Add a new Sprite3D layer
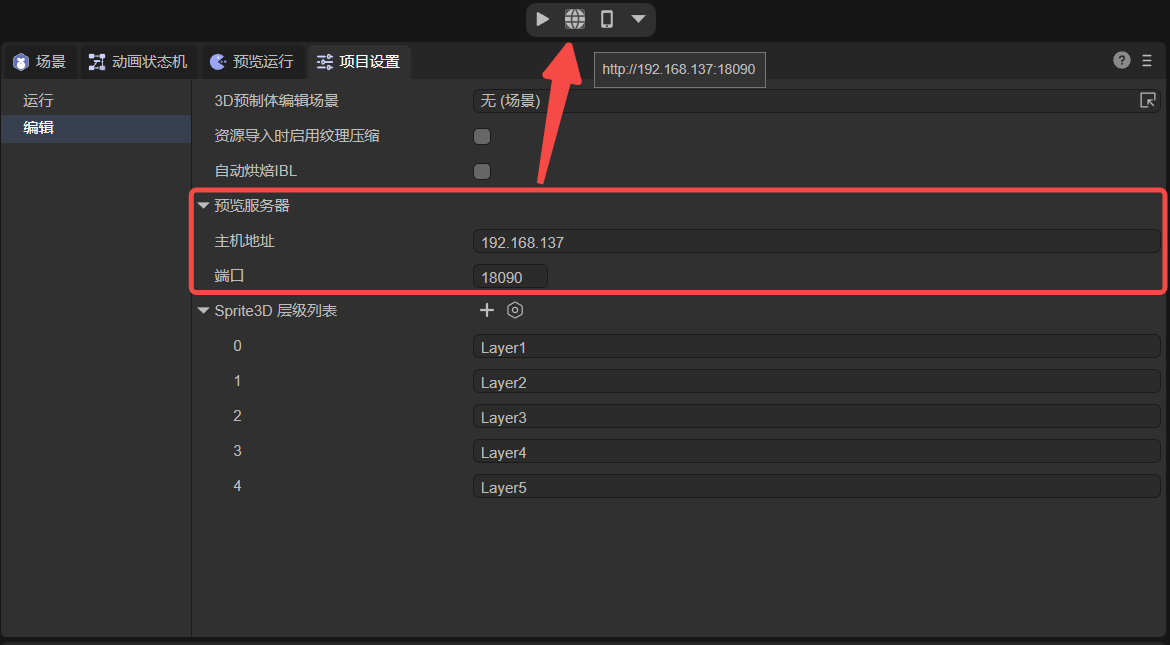Image resolution: width=1170 pixels, height=645 pixels. (487, 310)
